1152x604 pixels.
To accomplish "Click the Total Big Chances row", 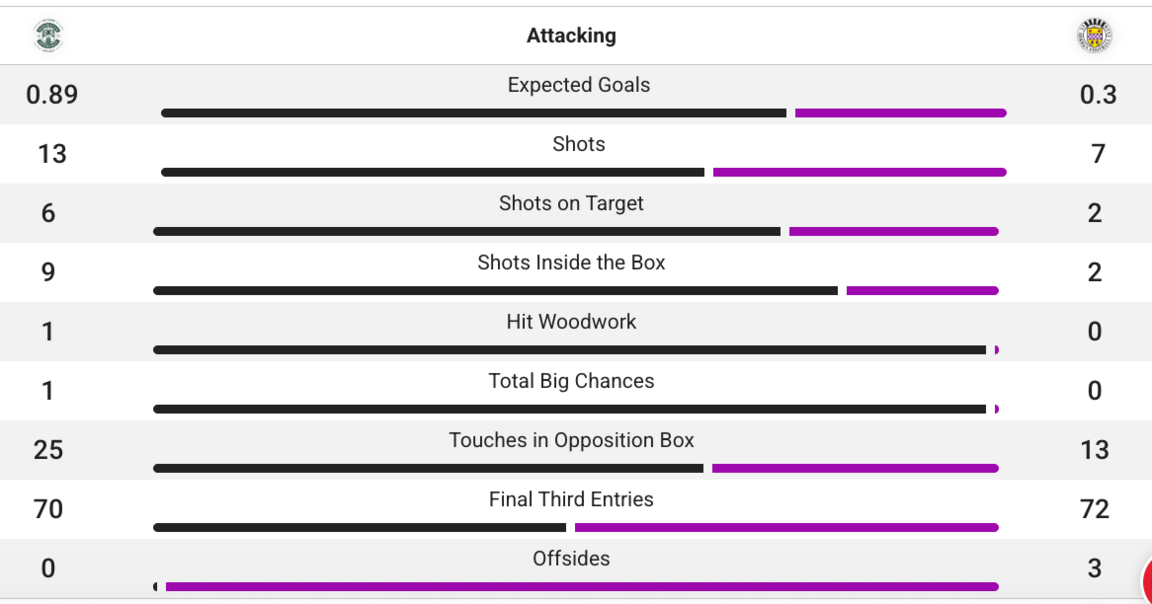I will (x=571, y=381).
